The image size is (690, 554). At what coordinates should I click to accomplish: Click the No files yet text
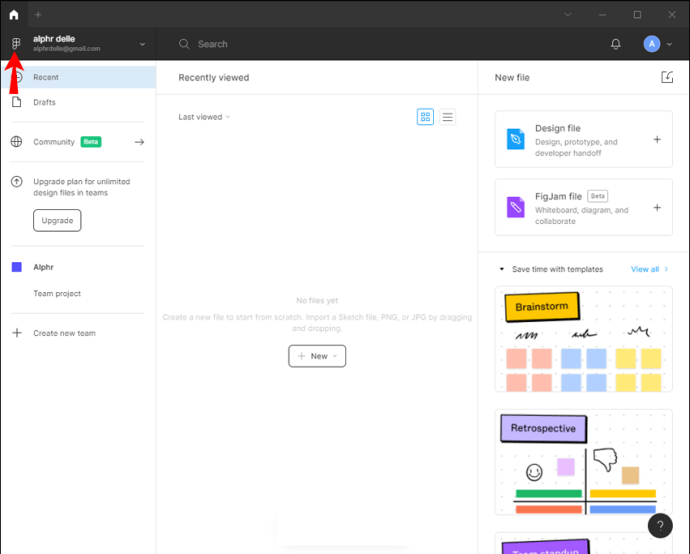[x=317, y=301]
